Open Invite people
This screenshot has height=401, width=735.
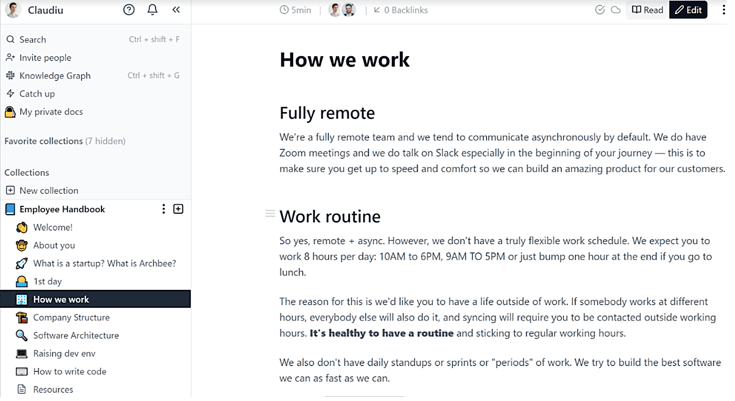coord(45,57)
